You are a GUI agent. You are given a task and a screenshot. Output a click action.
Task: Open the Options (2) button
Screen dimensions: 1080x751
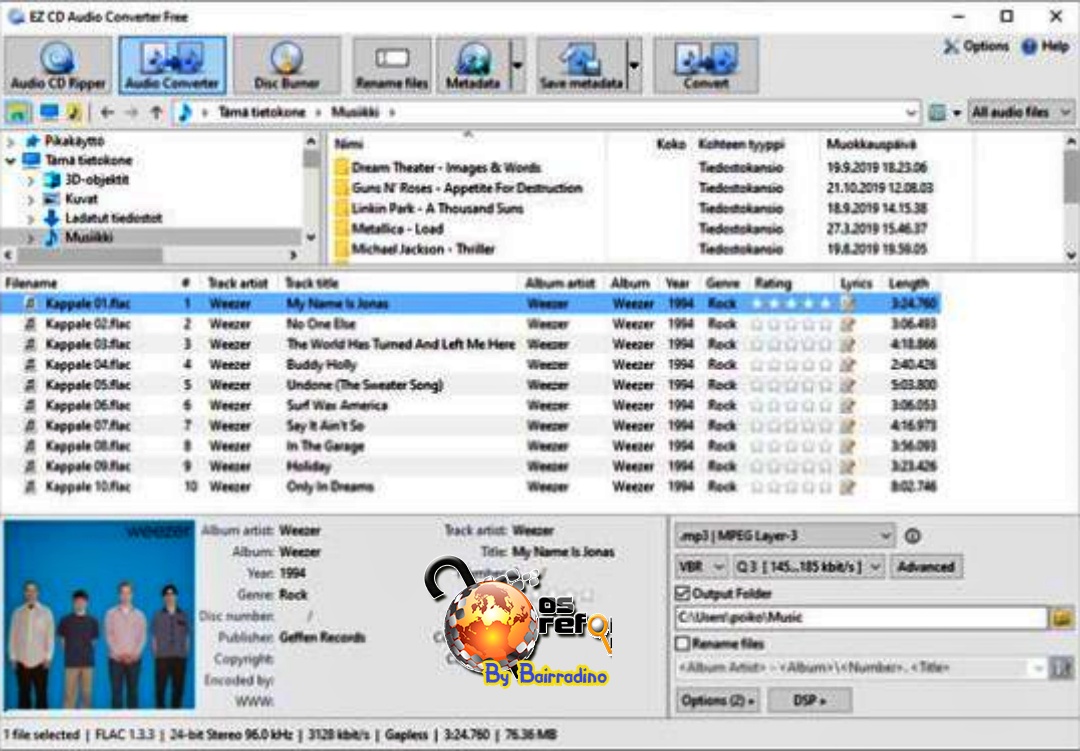pos(717,700)
